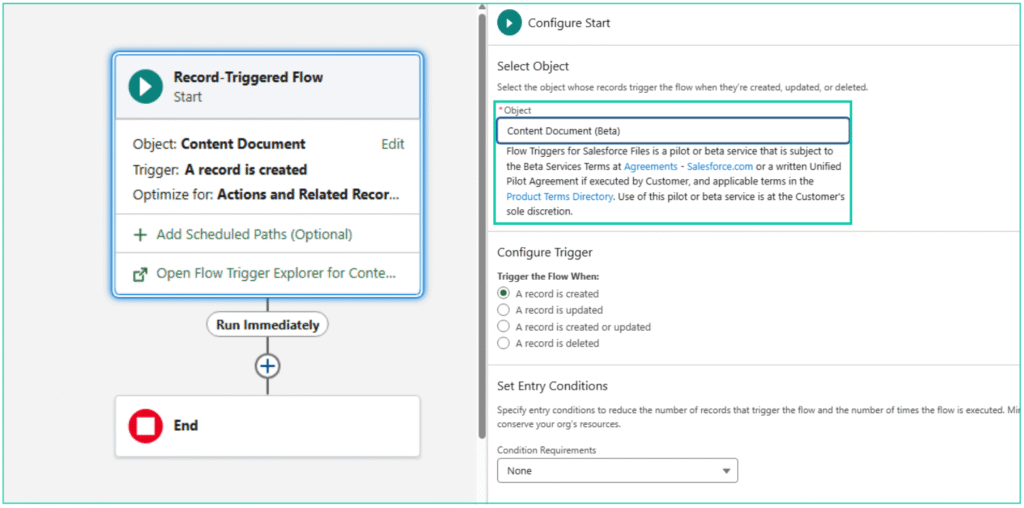The image size is (1024, 508).
Task: Select "A record is updated" radio option
Action: coord(504,310)
